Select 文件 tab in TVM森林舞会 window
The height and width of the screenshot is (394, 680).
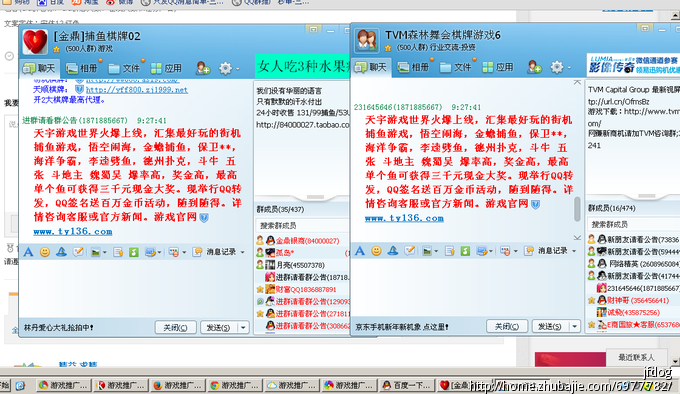tap(456, 67)
